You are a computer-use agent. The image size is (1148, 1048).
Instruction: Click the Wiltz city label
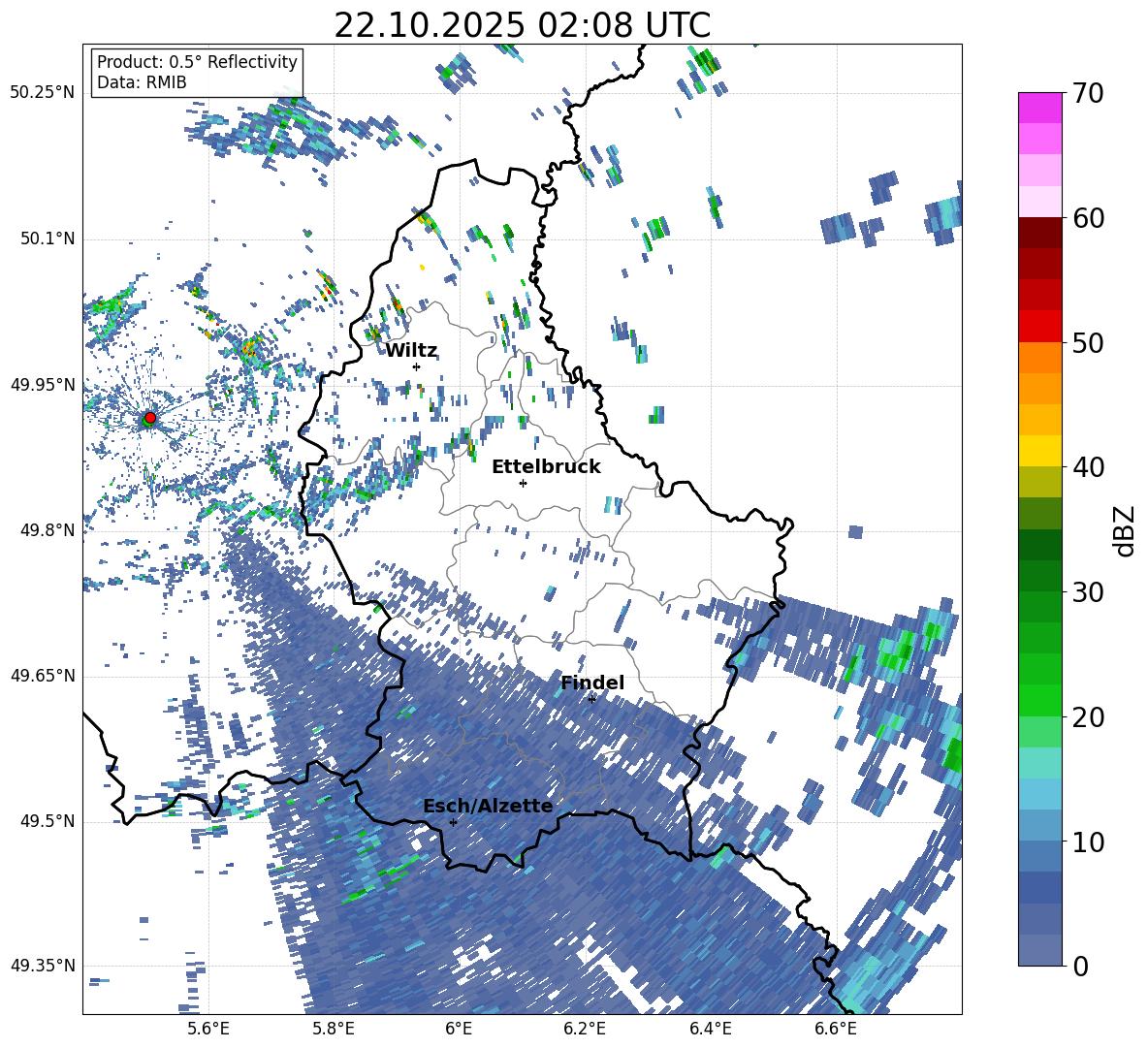pos(411,351)
